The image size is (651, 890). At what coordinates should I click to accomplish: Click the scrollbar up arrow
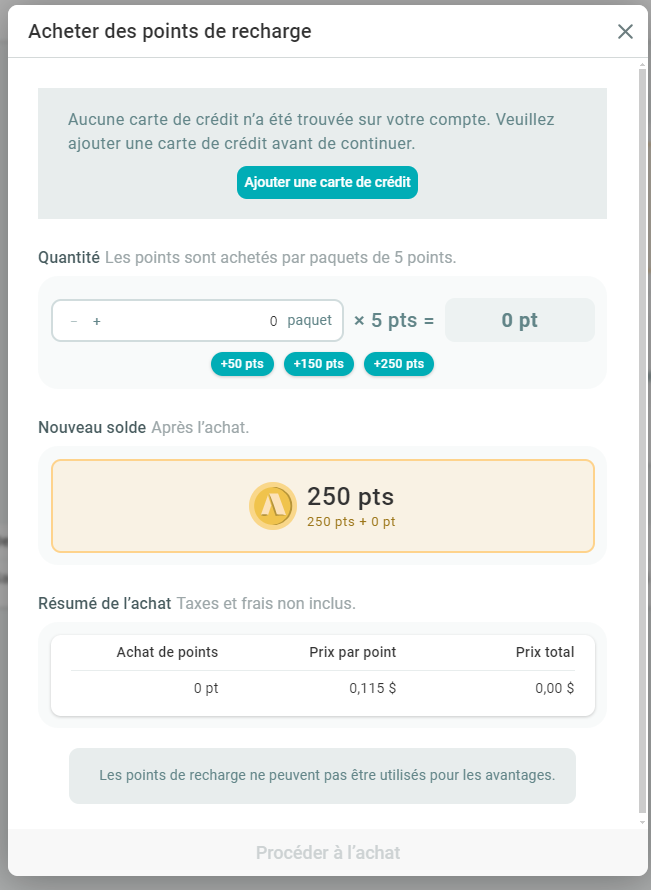[642, 65]
